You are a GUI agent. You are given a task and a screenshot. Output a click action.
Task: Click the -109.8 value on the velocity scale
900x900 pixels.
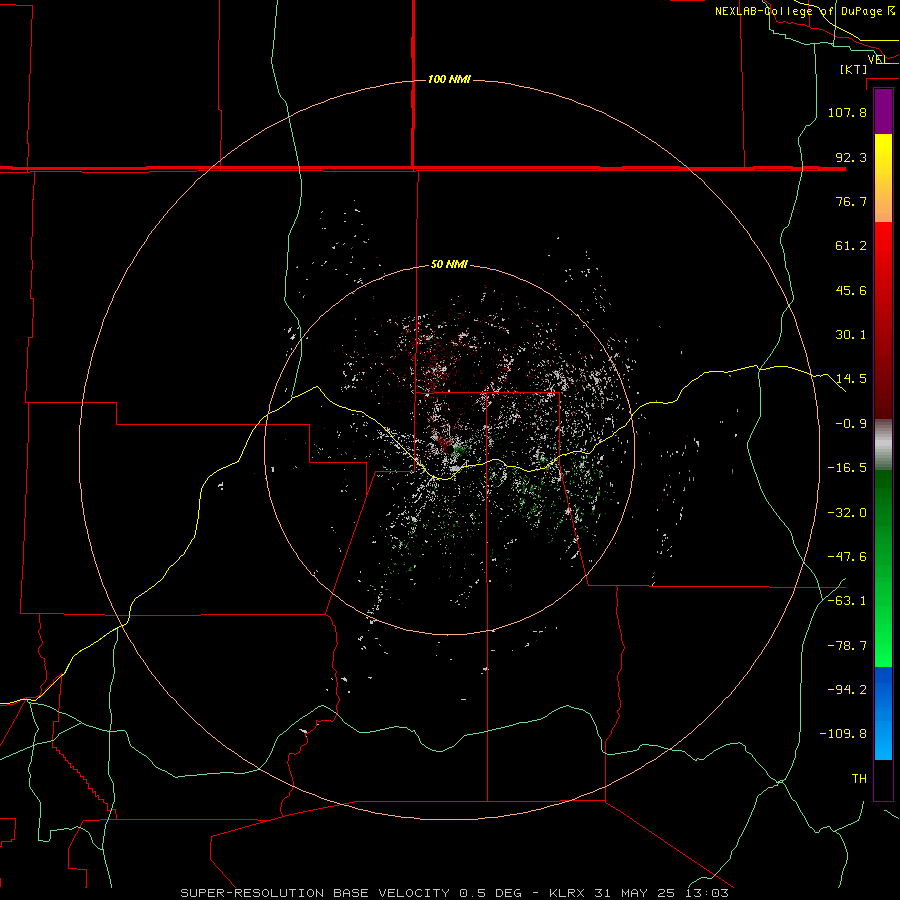(x=843, y=734)
